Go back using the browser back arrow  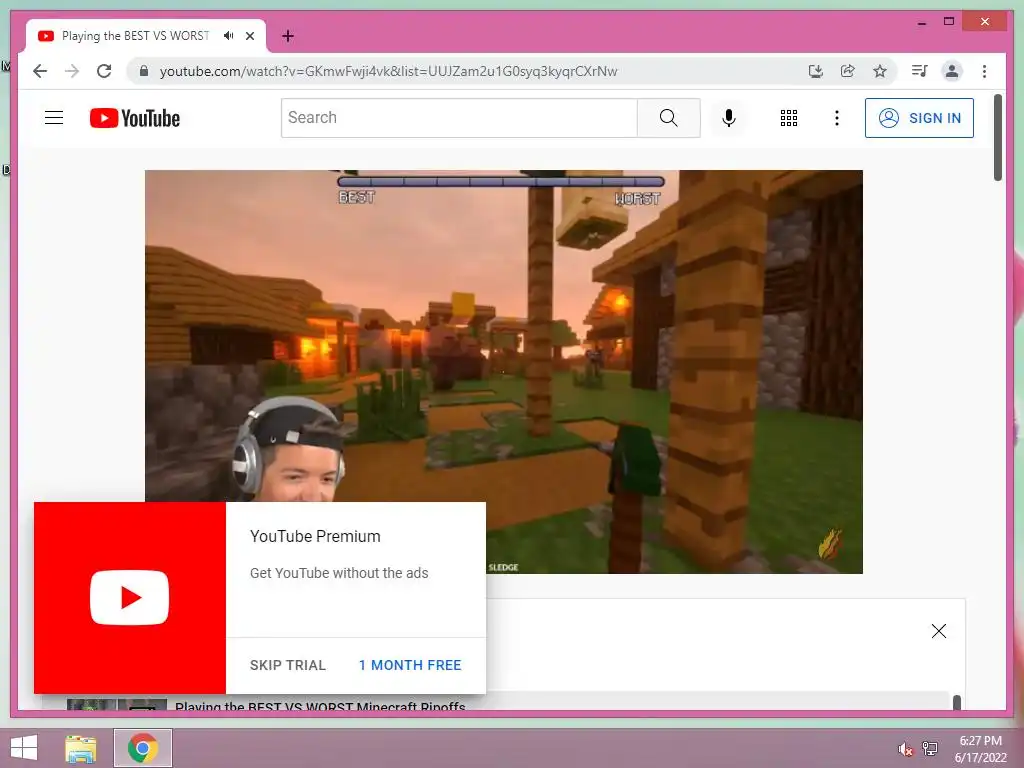(x=40, y=71)
